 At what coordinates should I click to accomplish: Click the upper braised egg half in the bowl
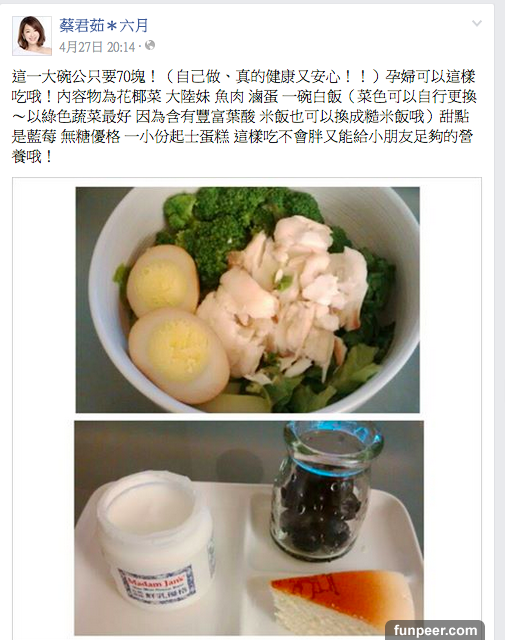point(162,280)
